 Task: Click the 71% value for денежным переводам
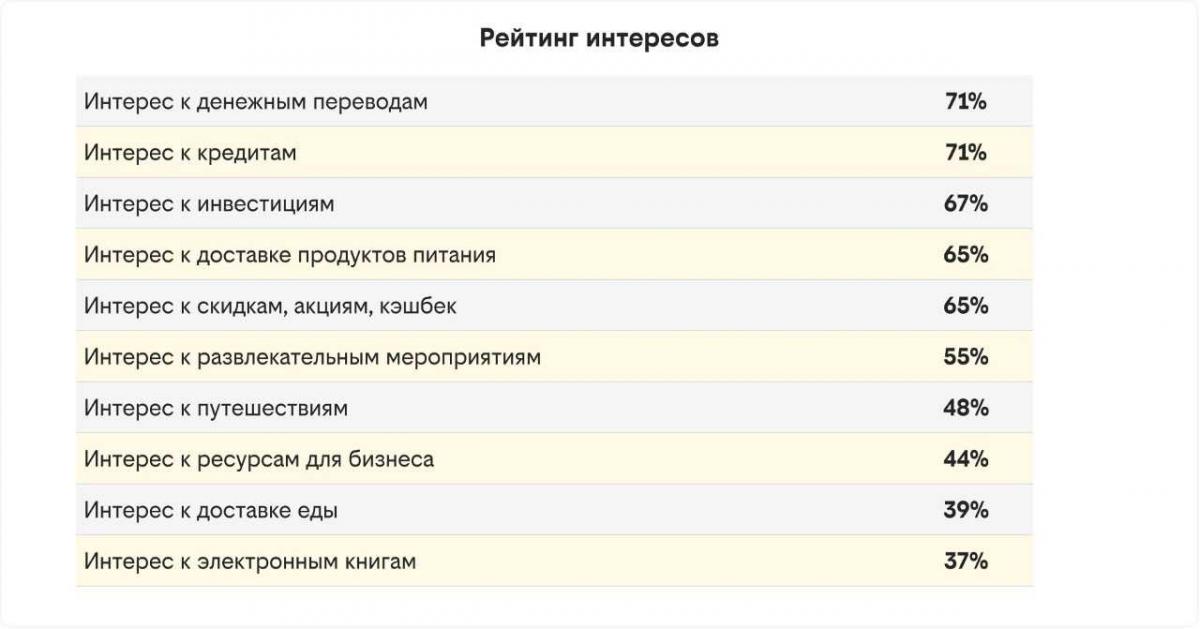966,101
